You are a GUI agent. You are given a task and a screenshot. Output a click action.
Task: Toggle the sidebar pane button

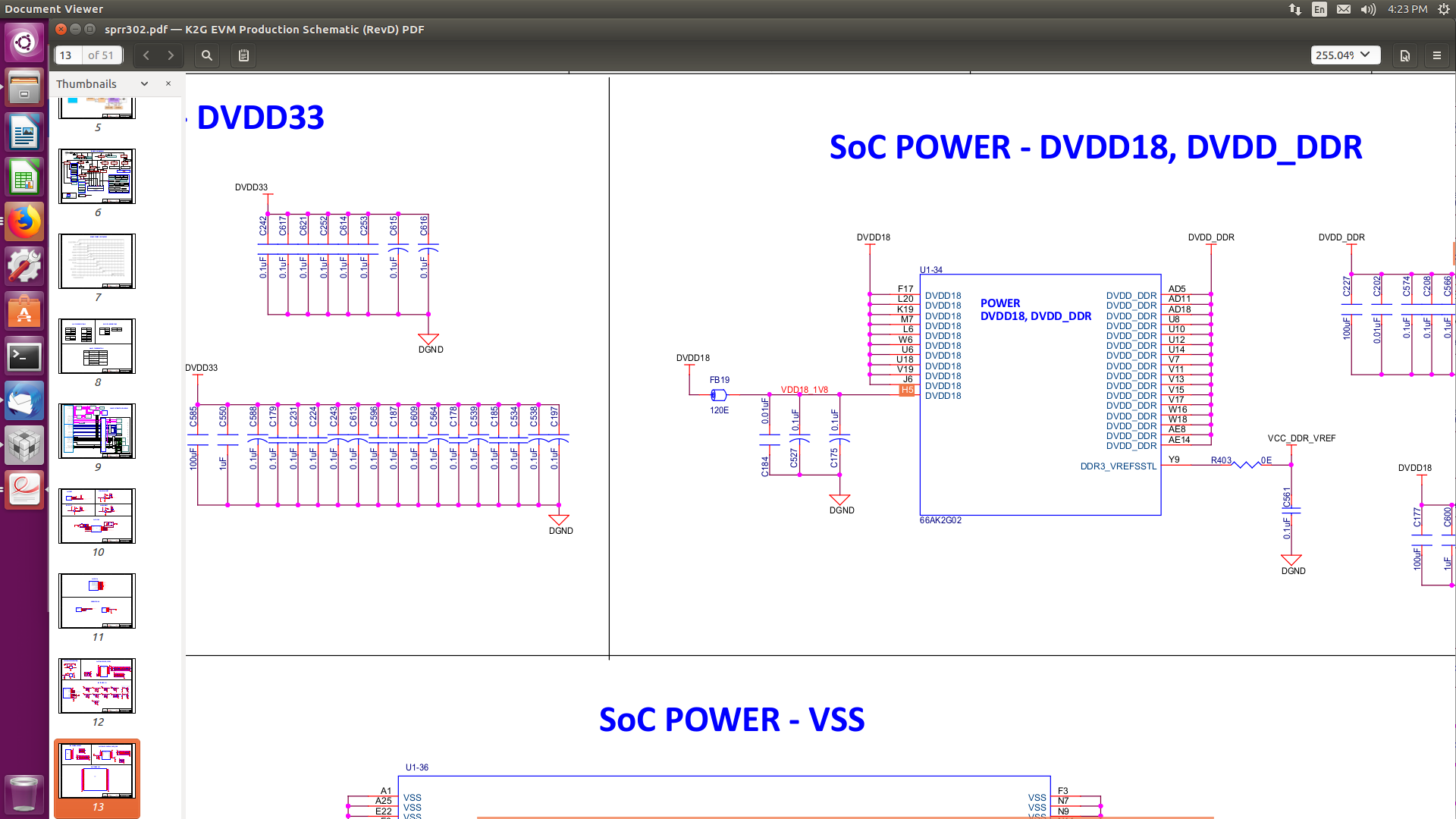(x=243, y=55)
